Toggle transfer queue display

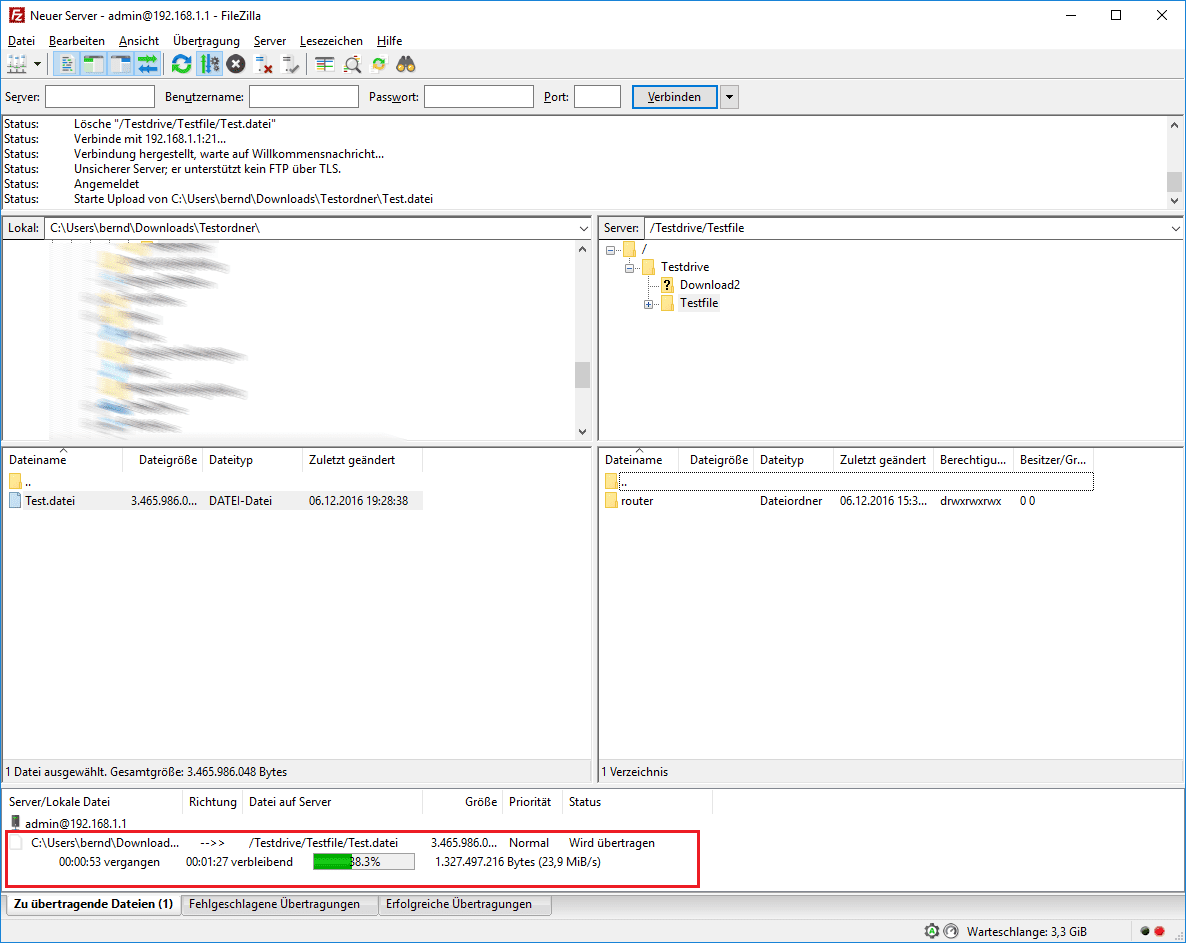click(147, 64)
